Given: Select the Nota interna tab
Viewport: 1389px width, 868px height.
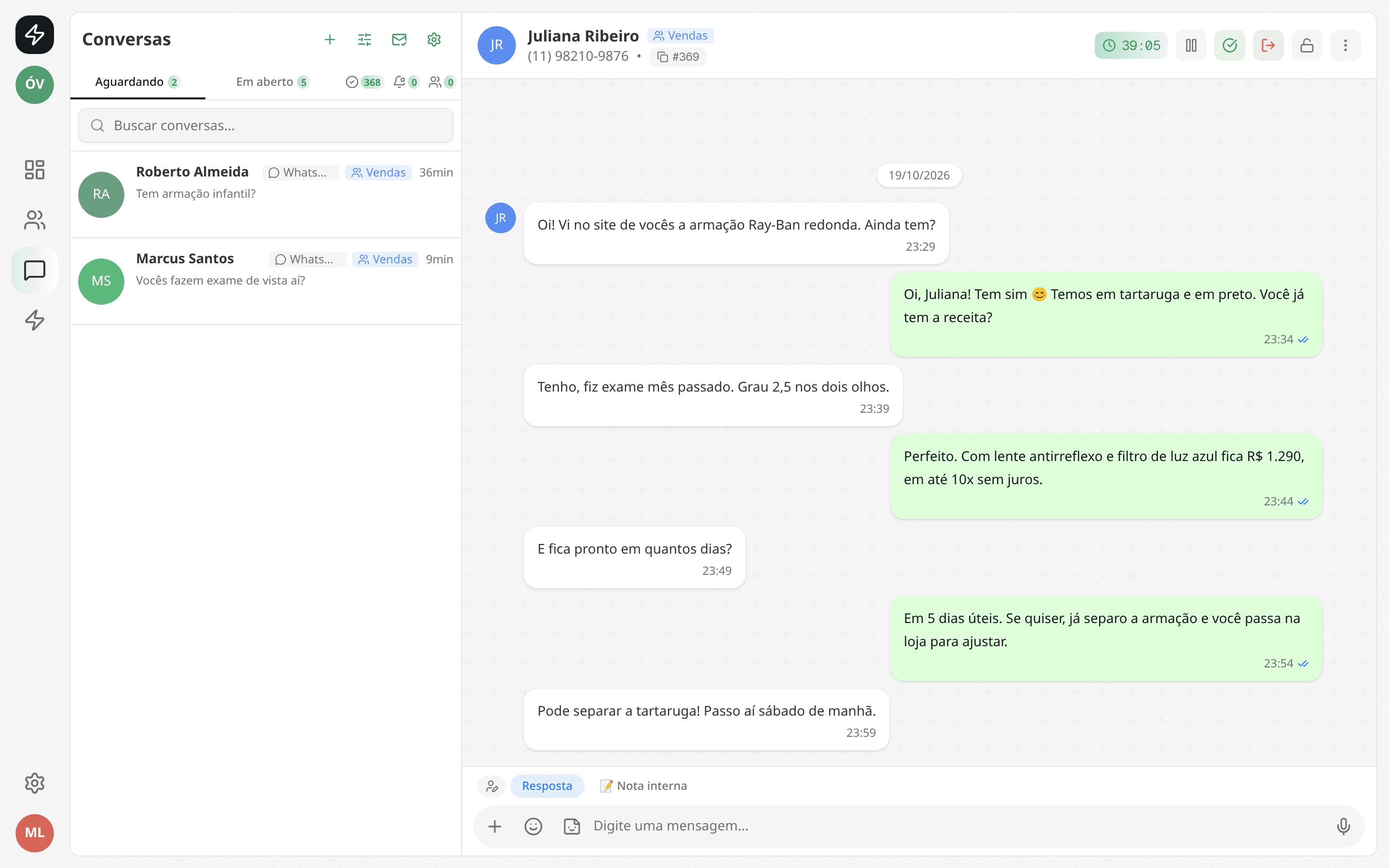Looking at the screenshot, I should tap(643, 786).
